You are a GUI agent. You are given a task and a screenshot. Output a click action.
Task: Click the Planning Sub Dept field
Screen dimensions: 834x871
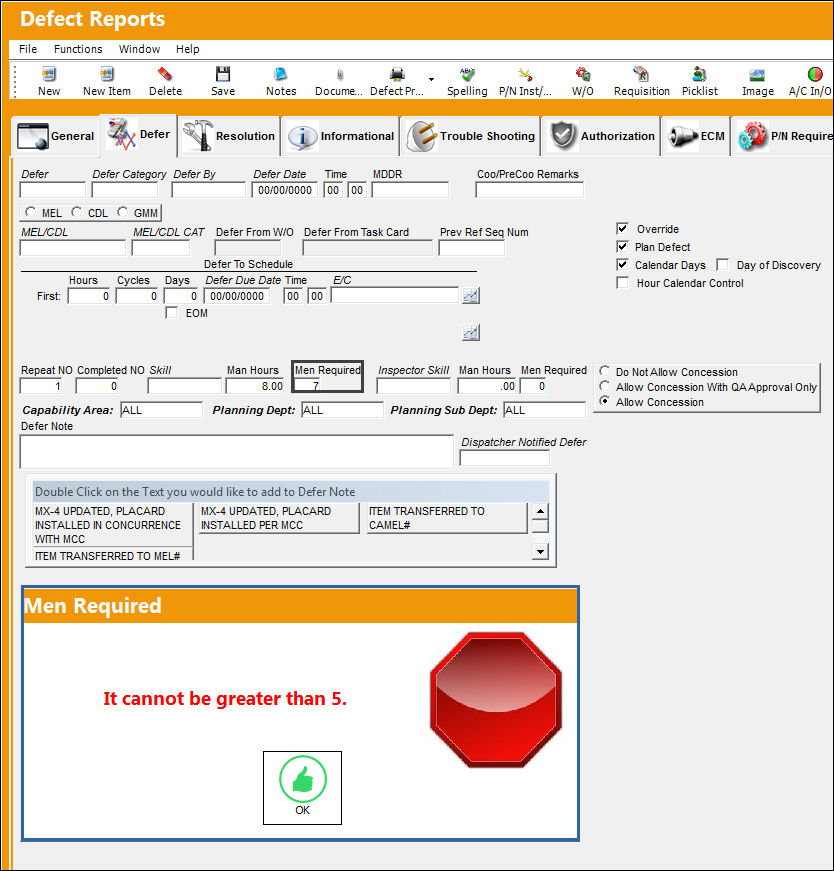point(544,410)
